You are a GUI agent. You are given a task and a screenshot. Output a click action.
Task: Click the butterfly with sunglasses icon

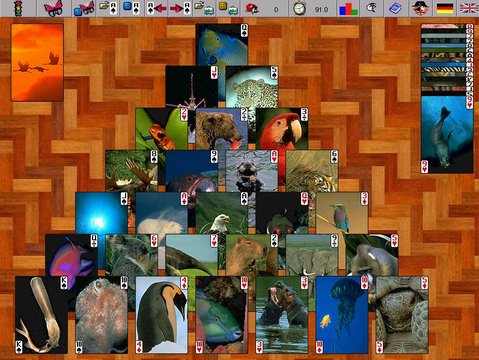point(54,8)
